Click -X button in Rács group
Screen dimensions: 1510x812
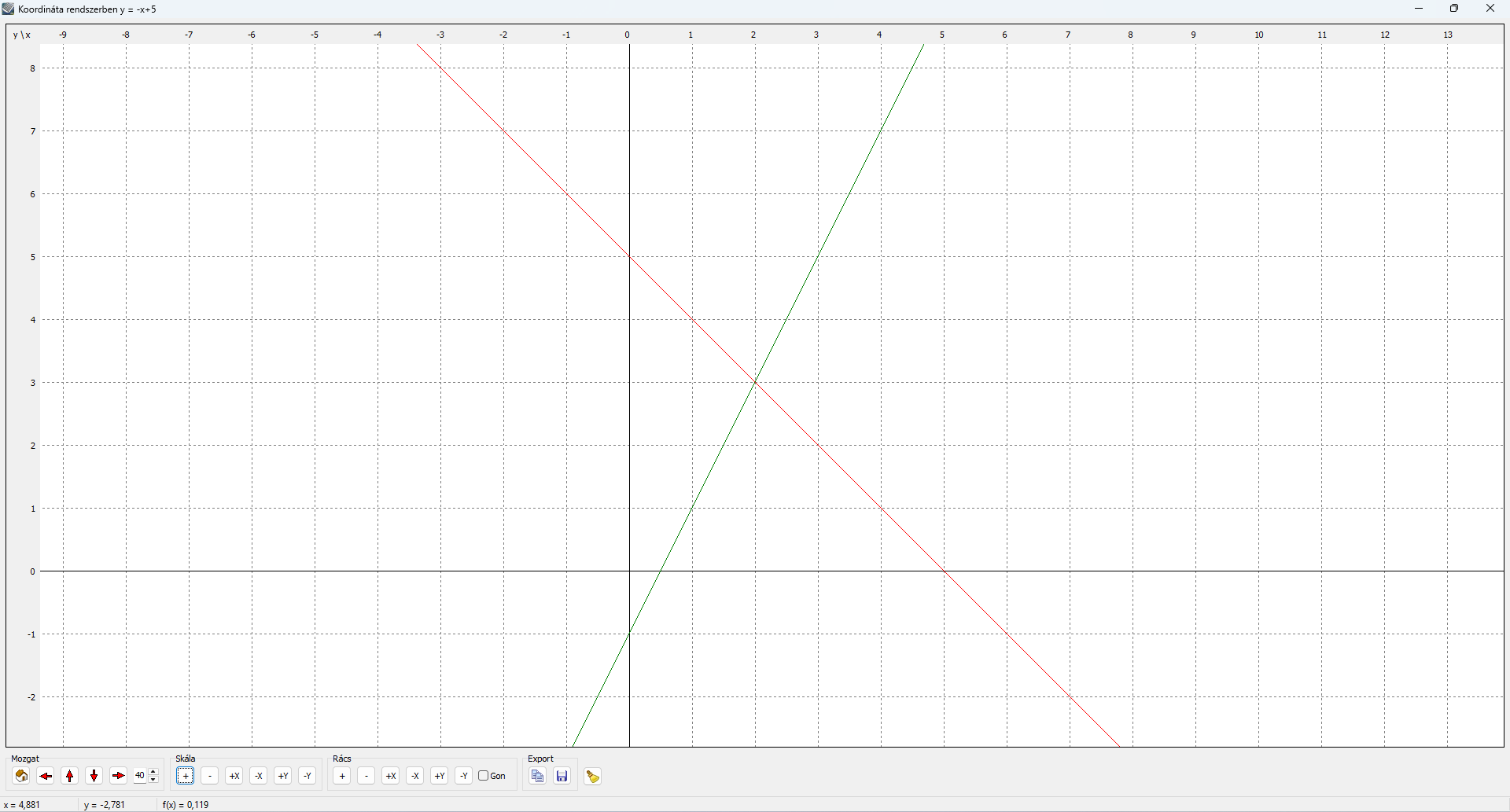coord(415,777)
